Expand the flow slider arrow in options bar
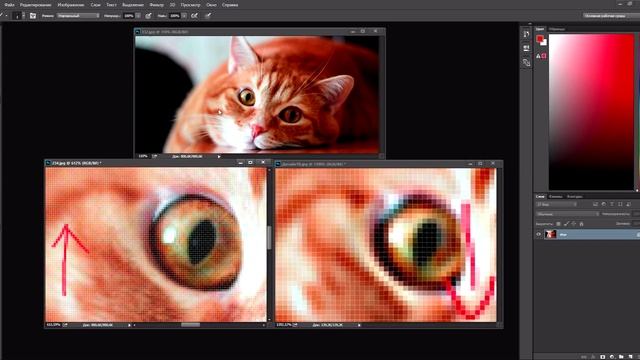 184,16
